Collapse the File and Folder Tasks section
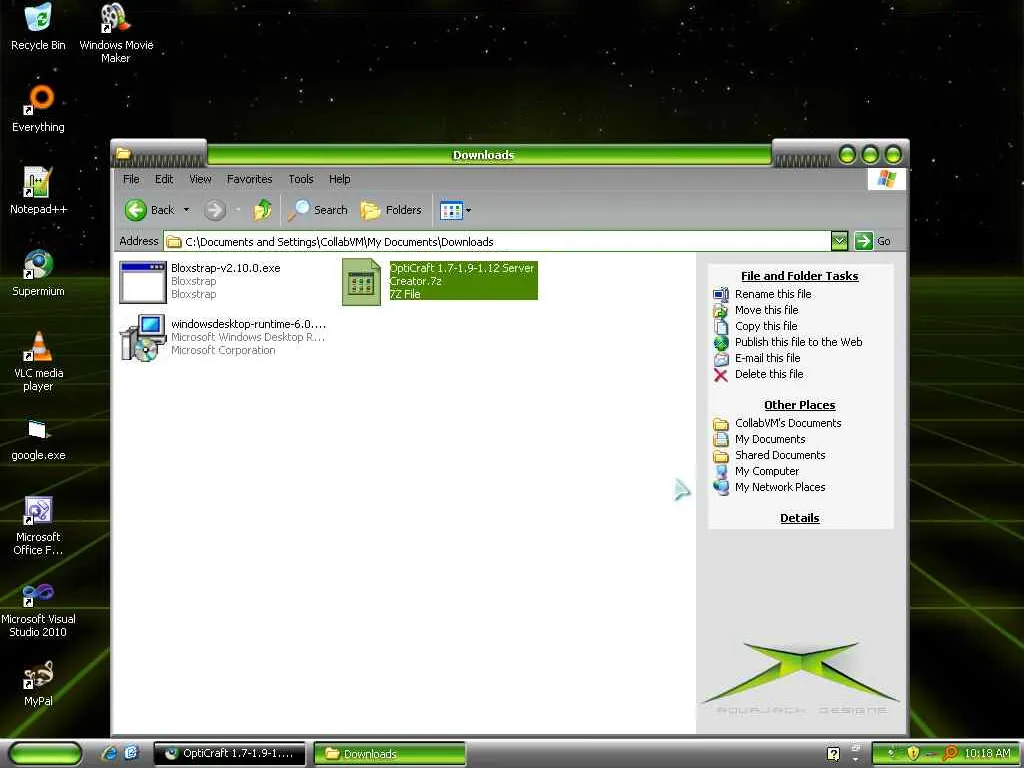Image resolution: width=1024 pixels, height=768 pixels. (x=799, y=276)
